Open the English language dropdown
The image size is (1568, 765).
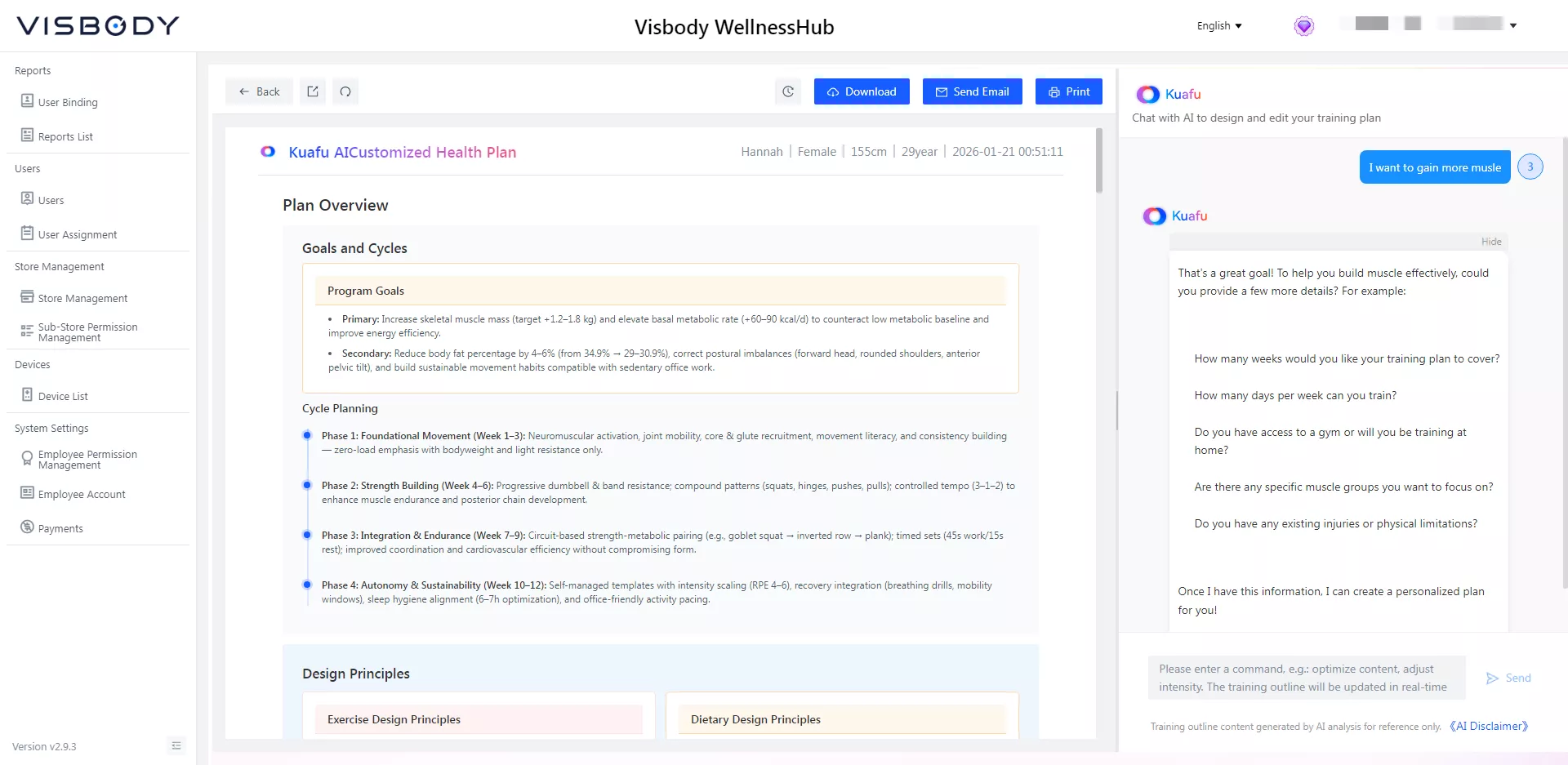(x=1218, y=26)
